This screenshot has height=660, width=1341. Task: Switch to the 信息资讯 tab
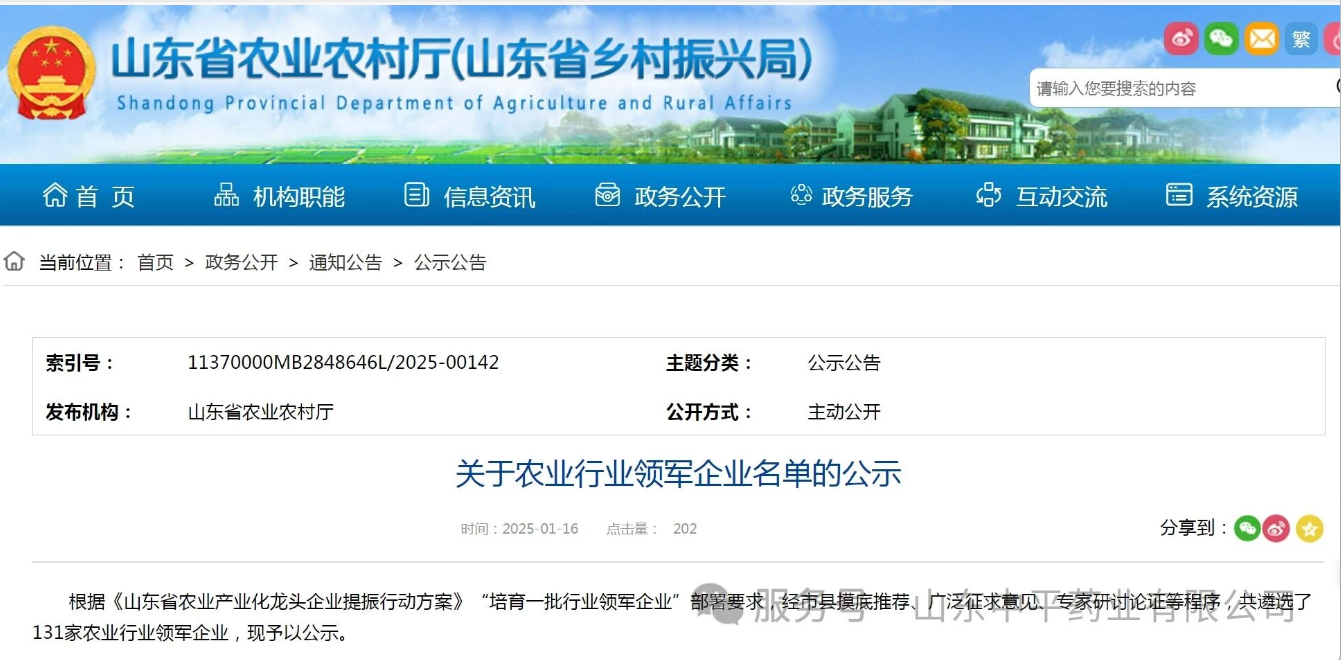tap(490, 196)
